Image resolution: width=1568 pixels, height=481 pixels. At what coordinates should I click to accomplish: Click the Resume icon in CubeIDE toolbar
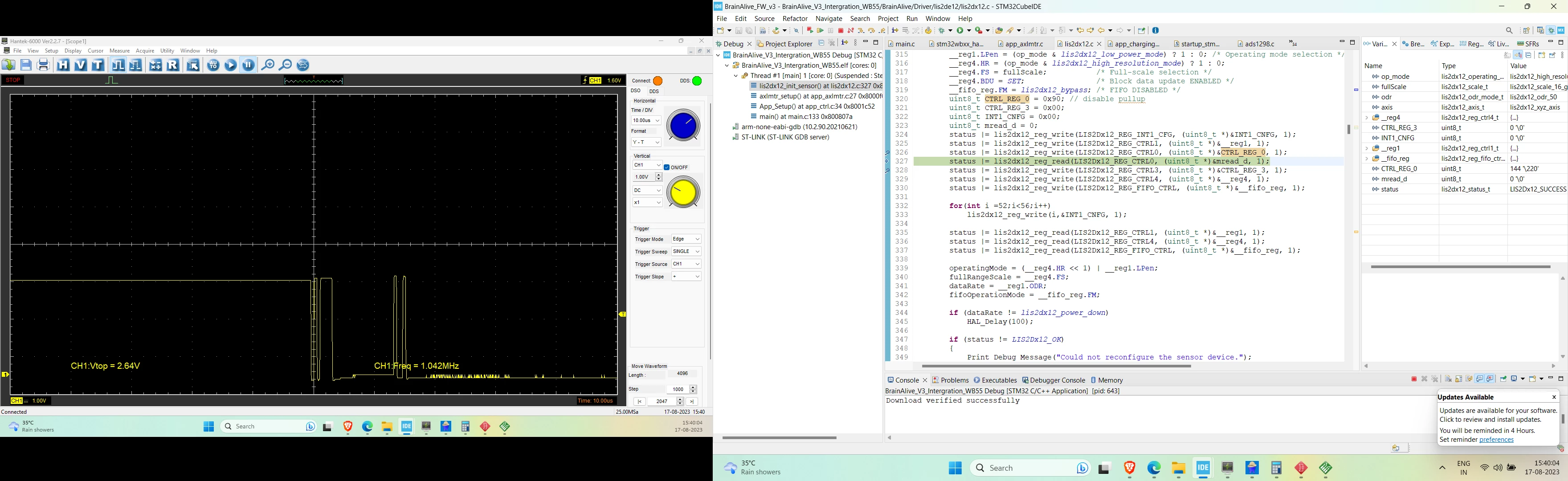(821, 30)
